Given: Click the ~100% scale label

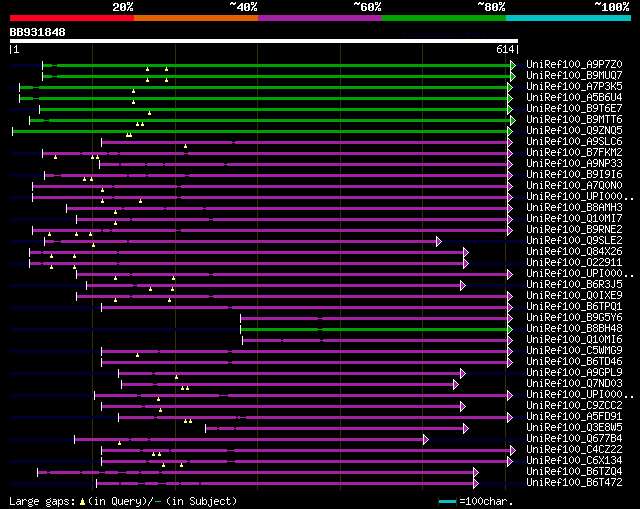Looking at the screenshot, I should pyautogui.click(x=612, y=7).
